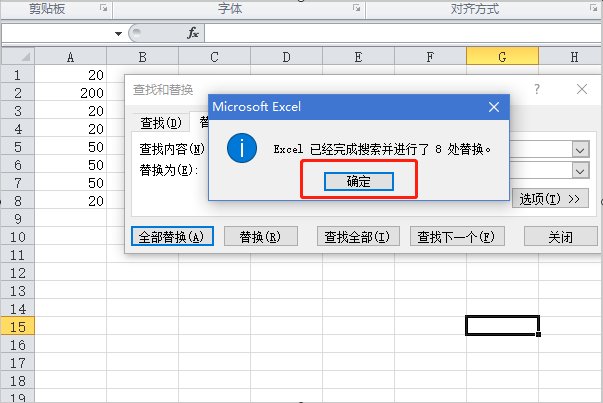This screenshot has height=403, width=603.
Task: Open the Name Box dropdown arrow
Action: pos(118,34)
